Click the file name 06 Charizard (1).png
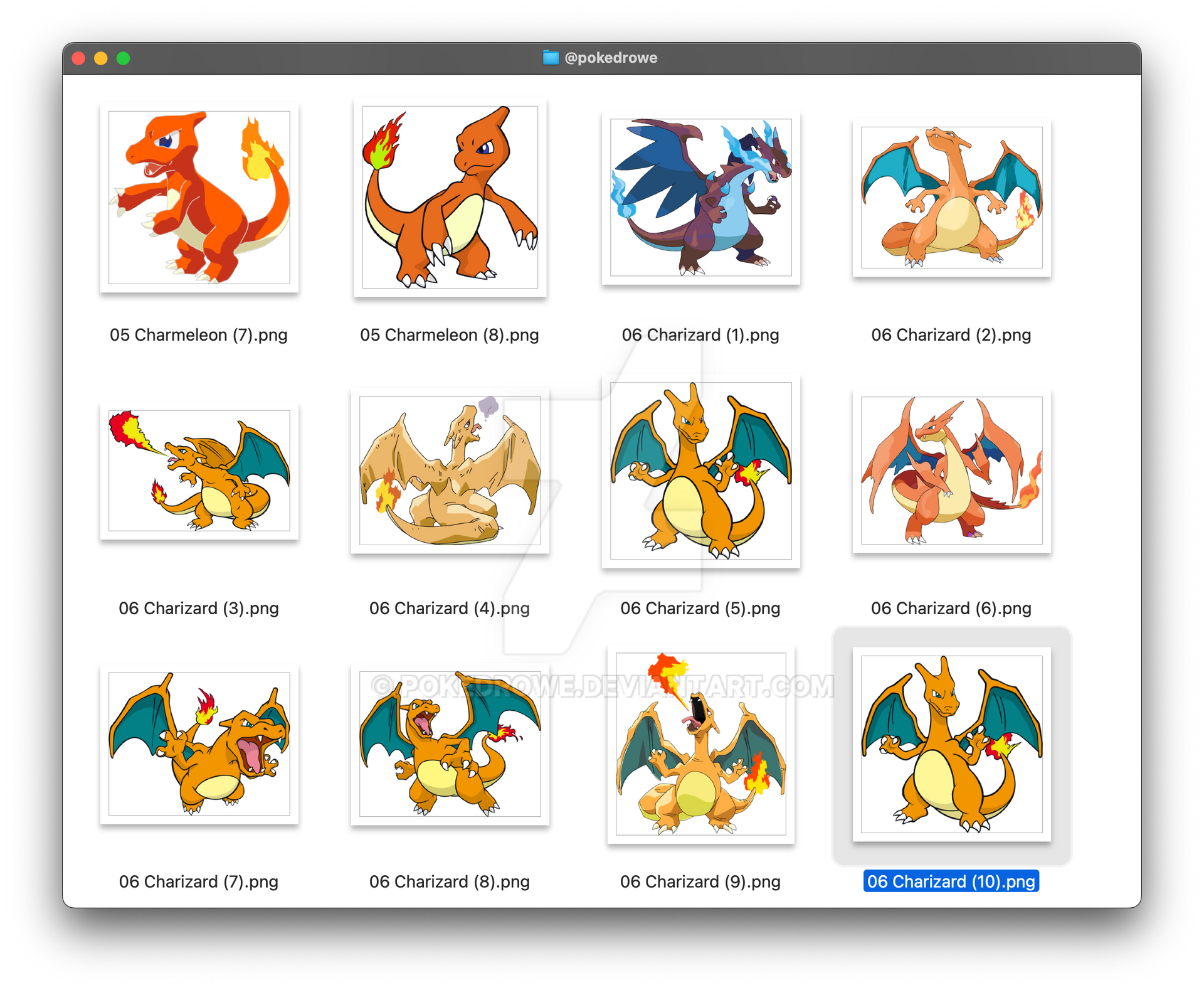The image size is (1204, 990). (700, 335)
